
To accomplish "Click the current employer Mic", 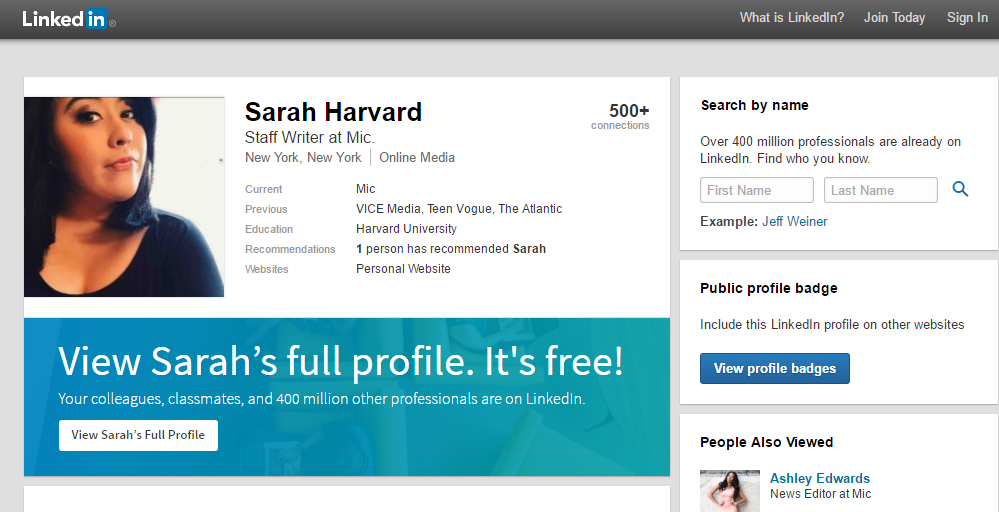I will [x=366, y=189].
